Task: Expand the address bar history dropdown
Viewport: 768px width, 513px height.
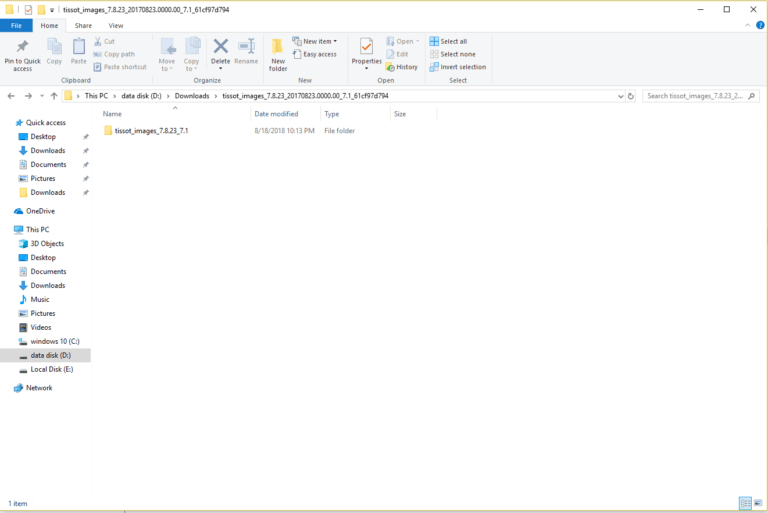Action: coord(619,96)
